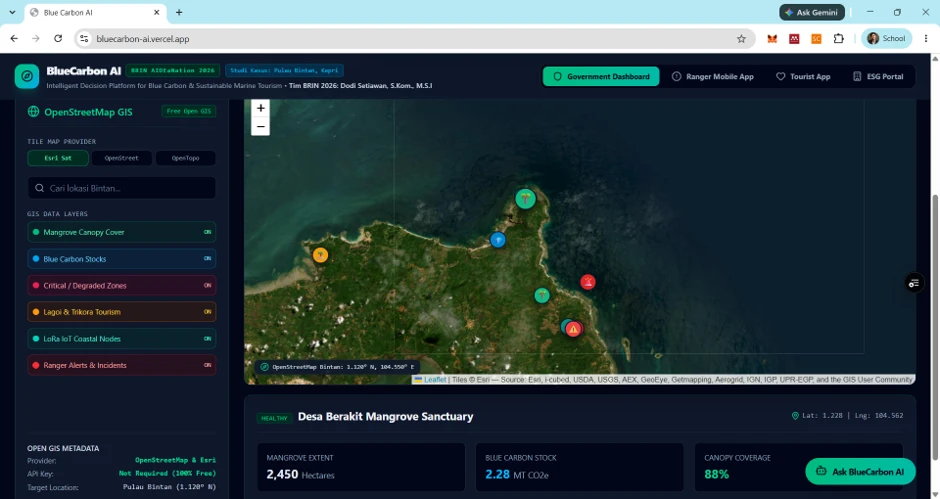Click the 88% canopy coverage value

point(716,474)
